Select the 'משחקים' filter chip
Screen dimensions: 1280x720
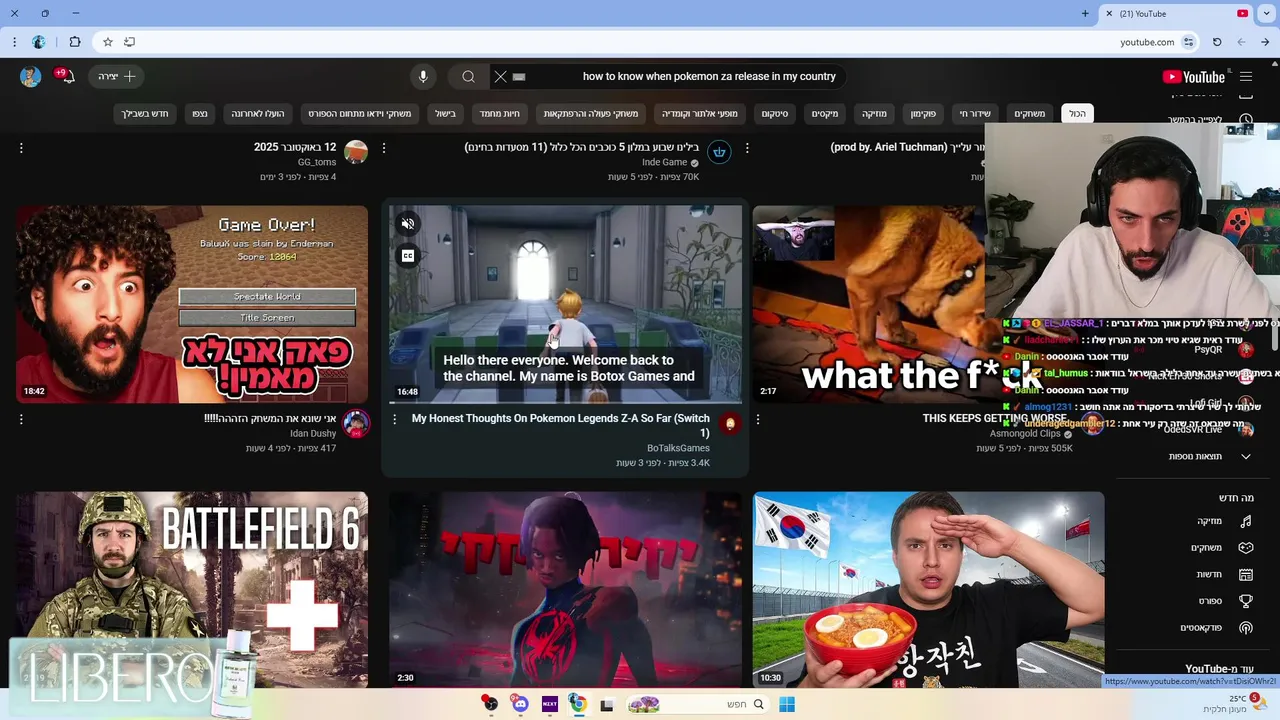[x=1030, y=114]
